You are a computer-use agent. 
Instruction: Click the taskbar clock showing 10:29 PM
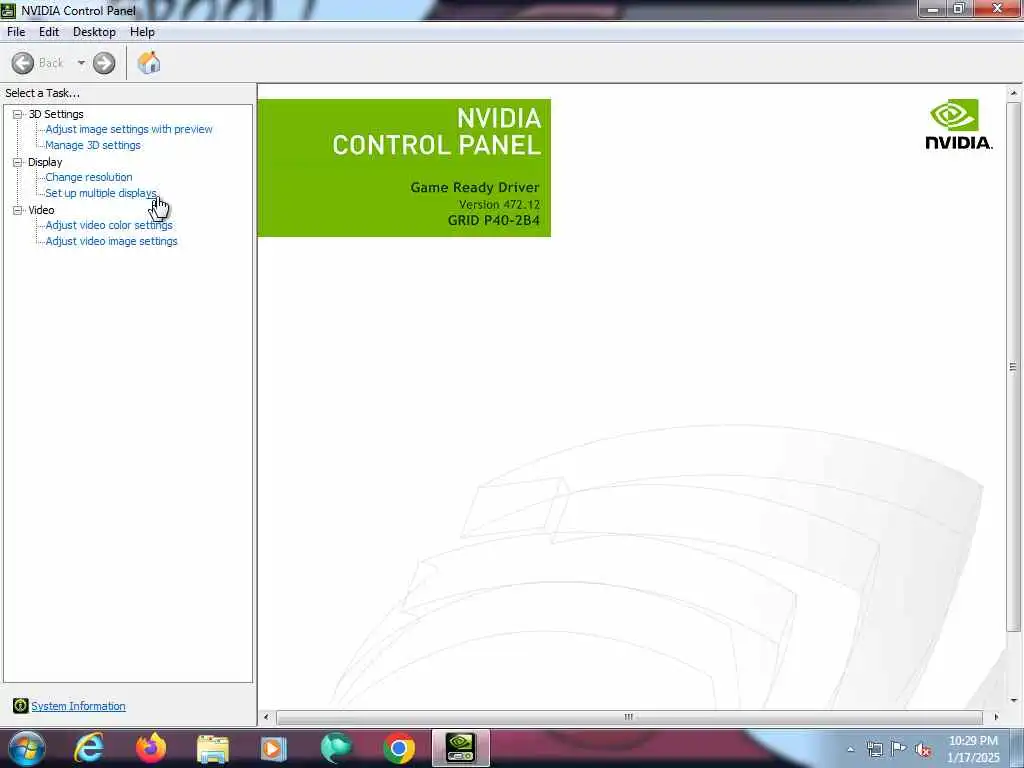973,749
